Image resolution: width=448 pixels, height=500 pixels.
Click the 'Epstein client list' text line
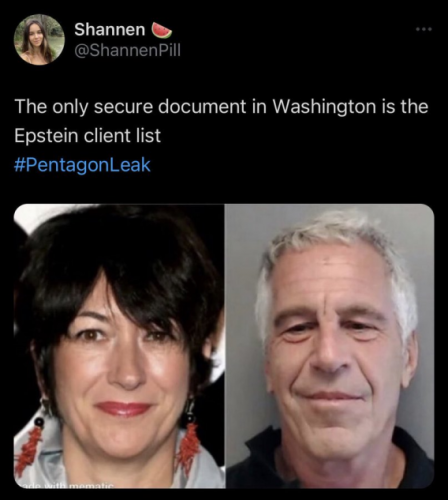point(87,136)
